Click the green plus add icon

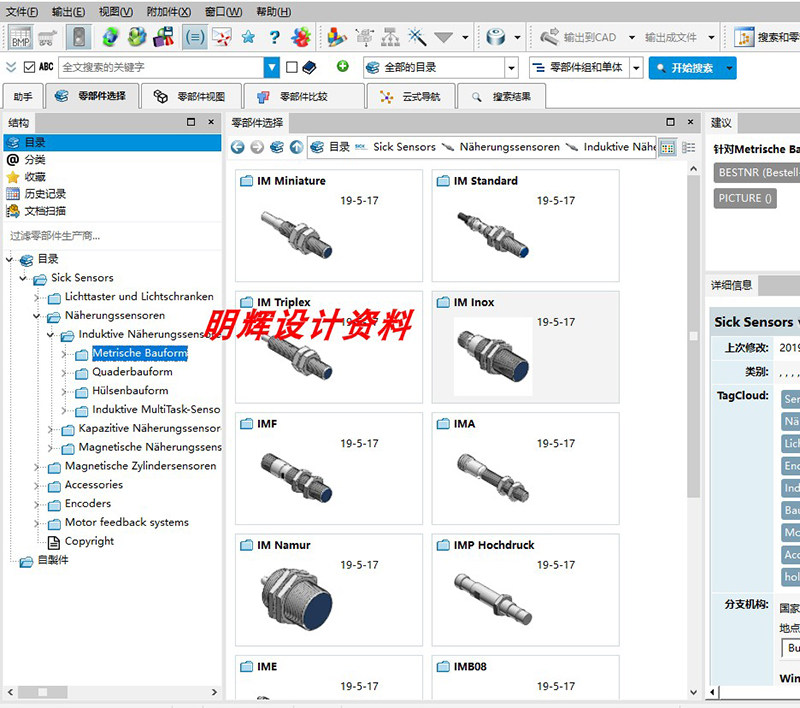(342, 66)
